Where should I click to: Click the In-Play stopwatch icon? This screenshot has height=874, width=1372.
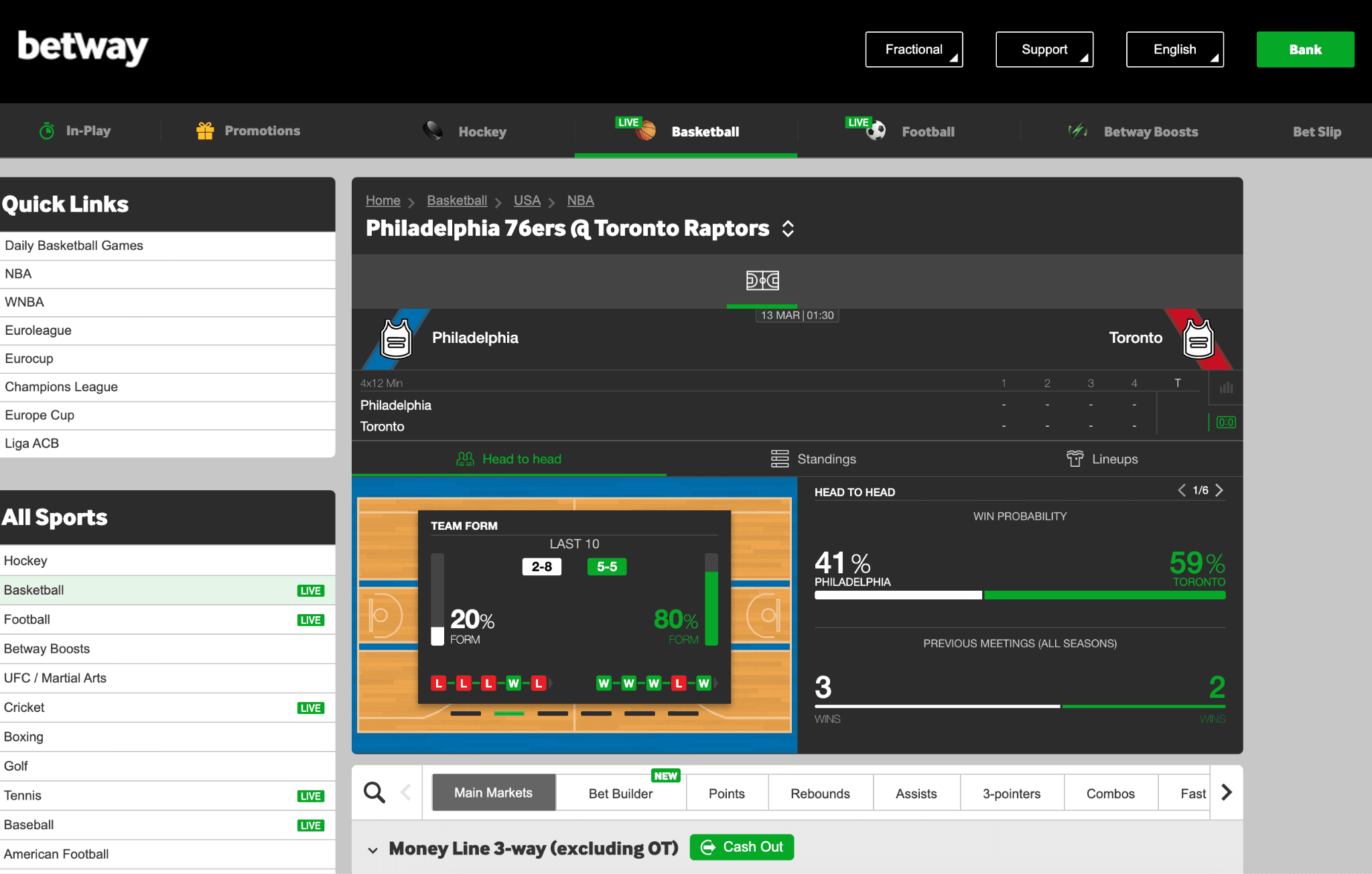pos(46,130)
